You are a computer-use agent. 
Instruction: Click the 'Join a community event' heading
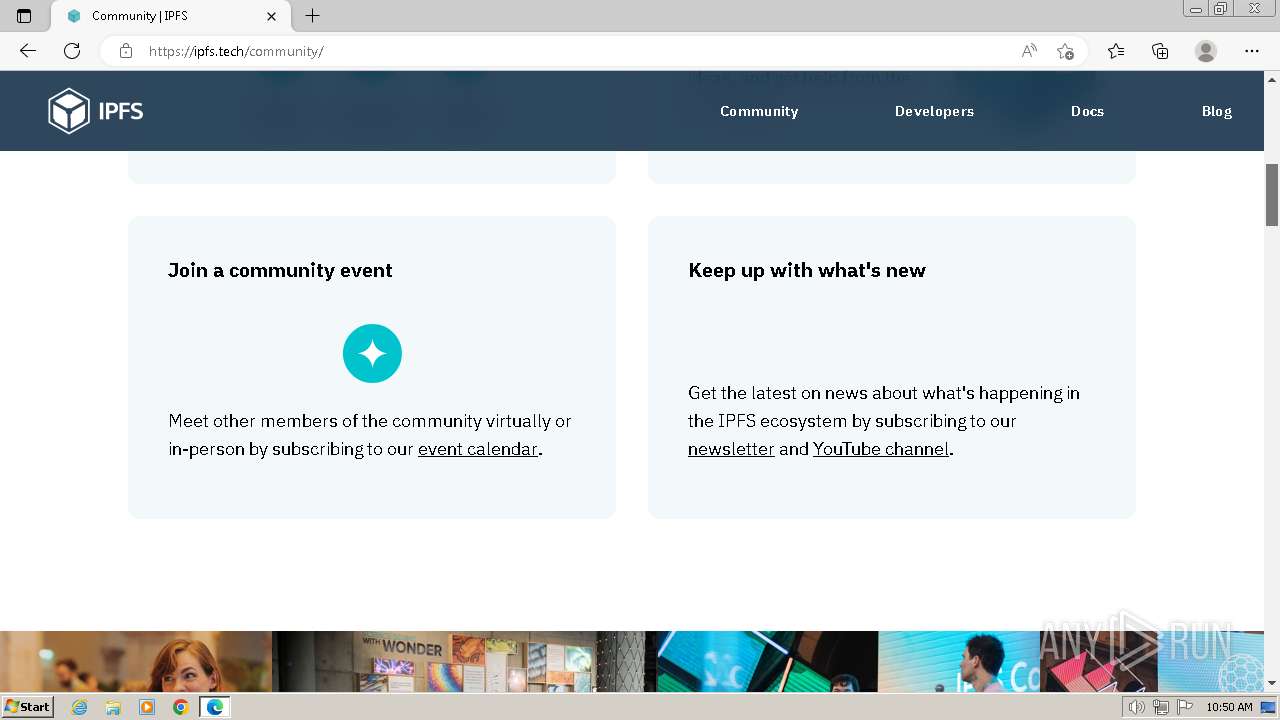(x=280, y=270)
